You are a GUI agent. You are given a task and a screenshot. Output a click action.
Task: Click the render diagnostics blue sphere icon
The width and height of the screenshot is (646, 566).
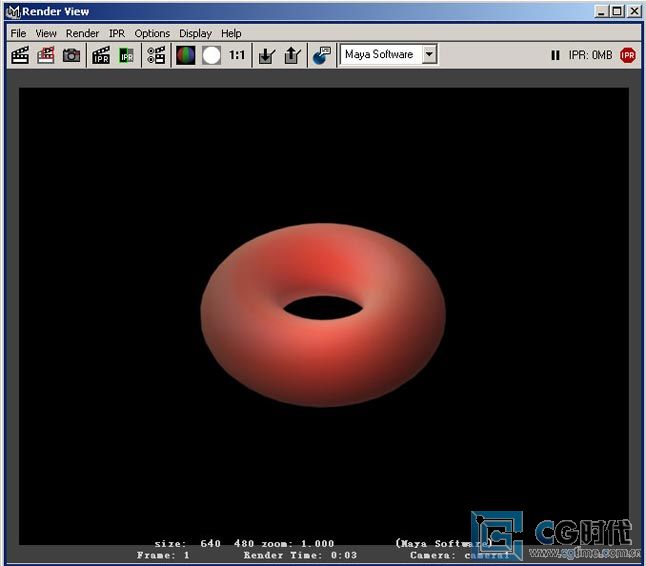click(x=322, y=55)
